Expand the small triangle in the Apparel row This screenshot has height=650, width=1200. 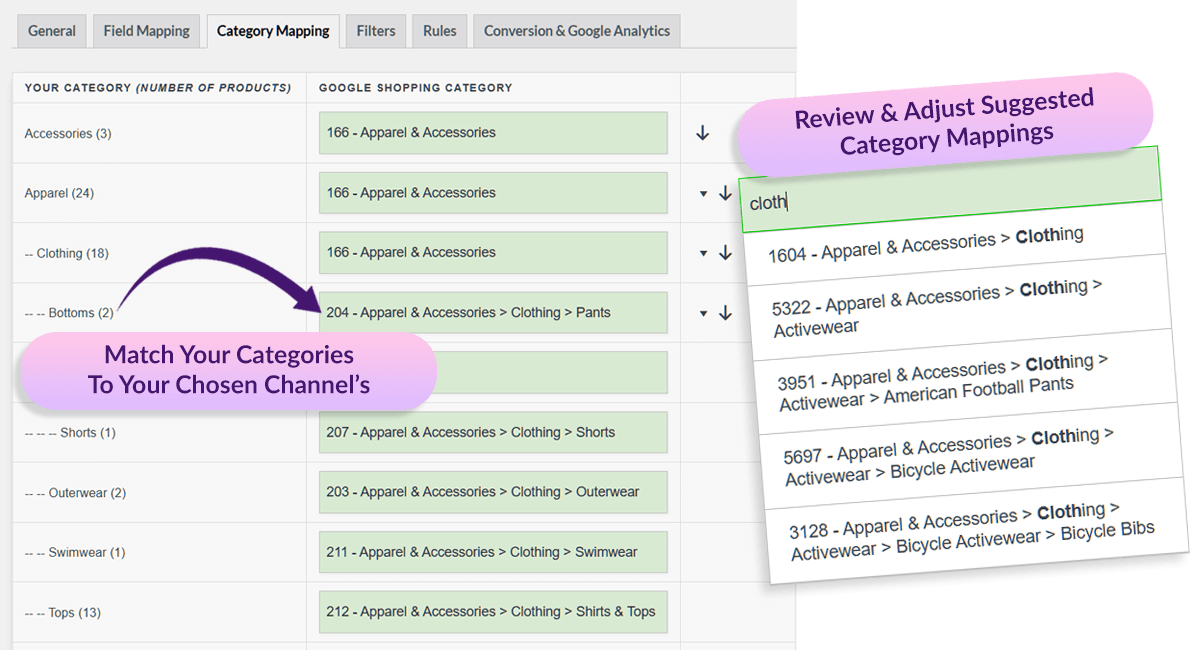click(x=704, y=194)
